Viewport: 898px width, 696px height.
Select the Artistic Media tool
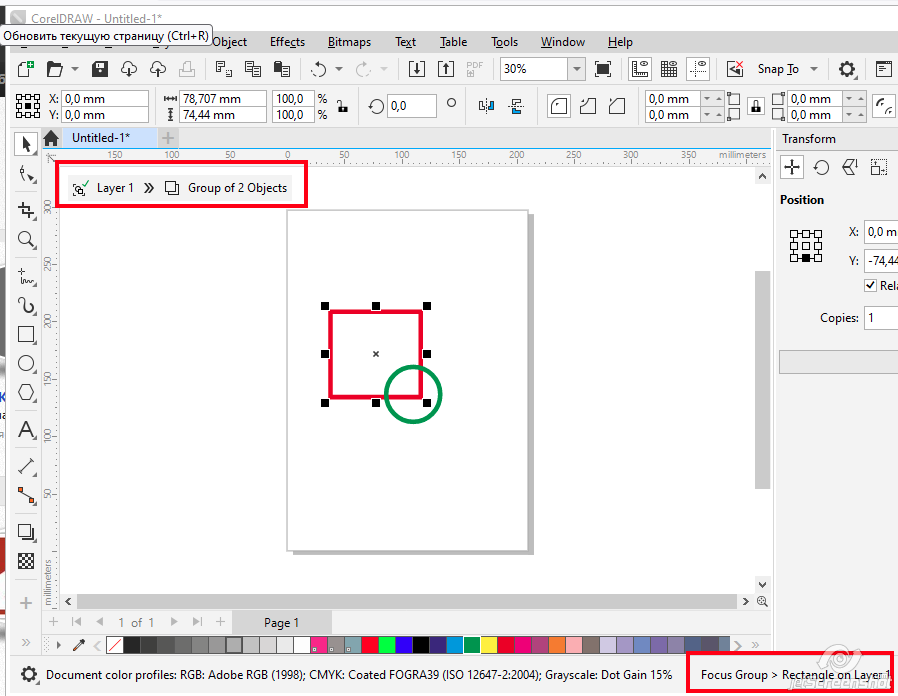[26, 306]
